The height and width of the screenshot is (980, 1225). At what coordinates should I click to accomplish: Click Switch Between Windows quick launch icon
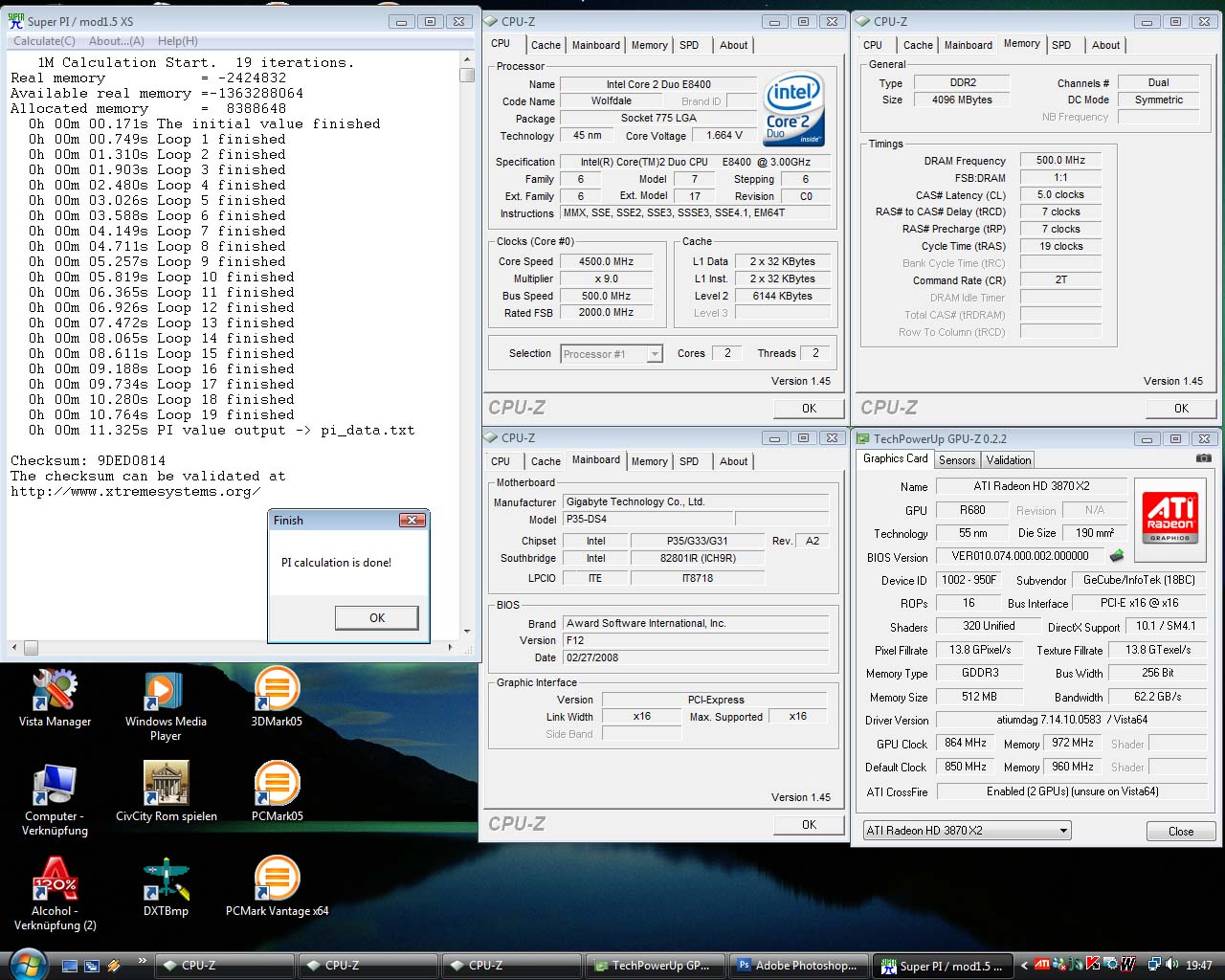92,966
